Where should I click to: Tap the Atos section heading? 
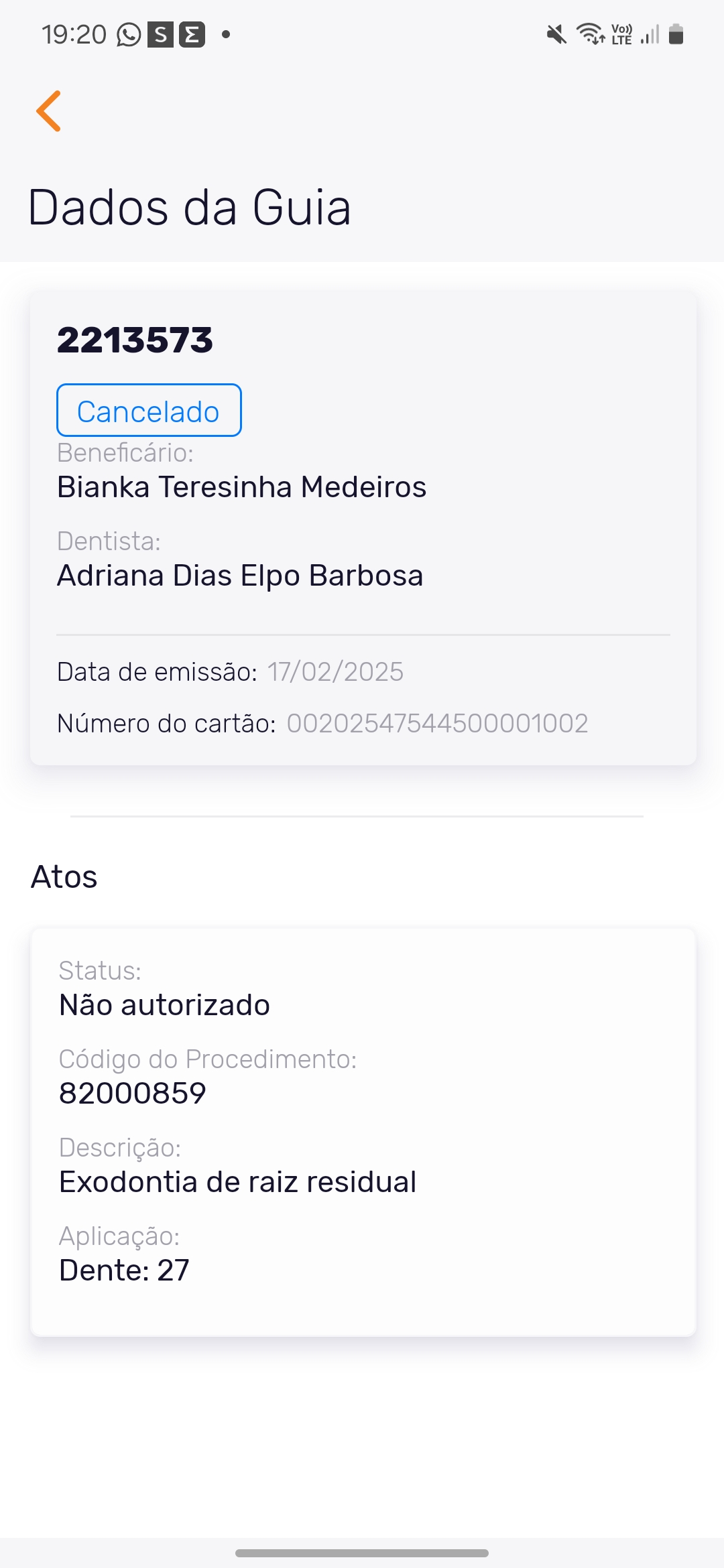tap(64, 877)
